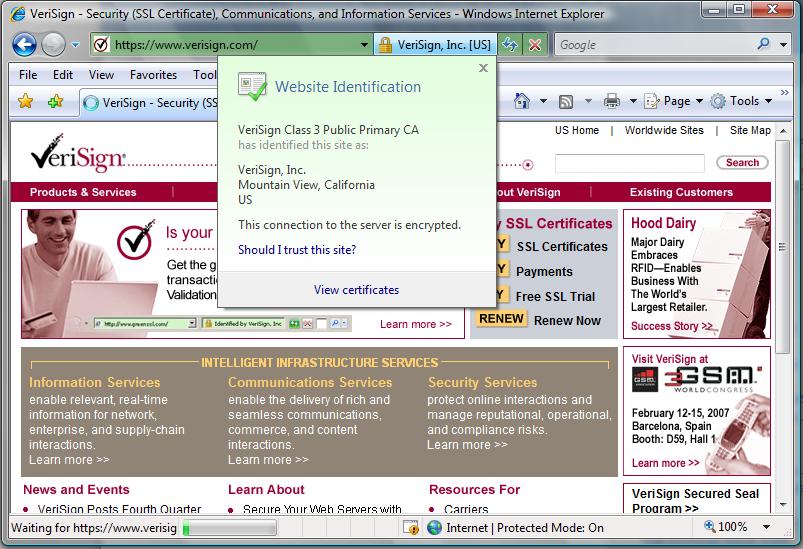Viewport: 803px width, 549px height.
Task: Expand the Home button dropdown arrow
Action: 543,101
